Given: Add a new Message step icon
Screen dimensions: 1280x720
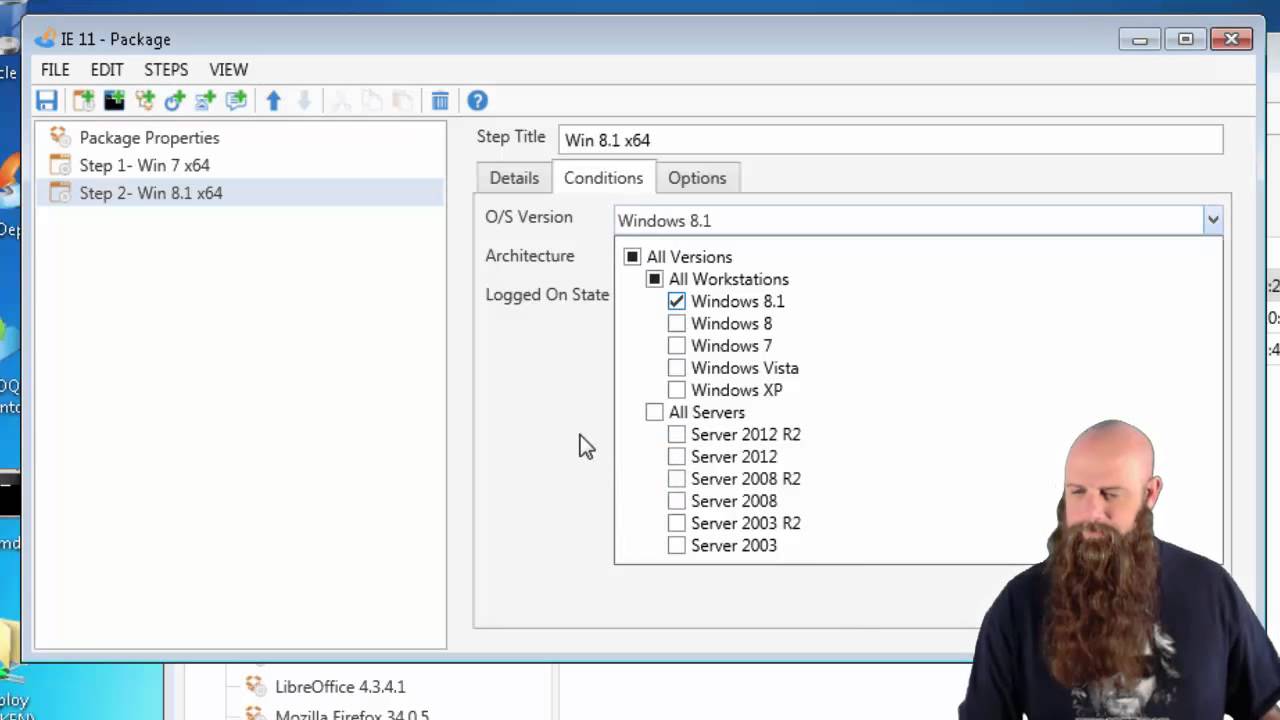Looking at the screenshot, I should click(236, 100).
